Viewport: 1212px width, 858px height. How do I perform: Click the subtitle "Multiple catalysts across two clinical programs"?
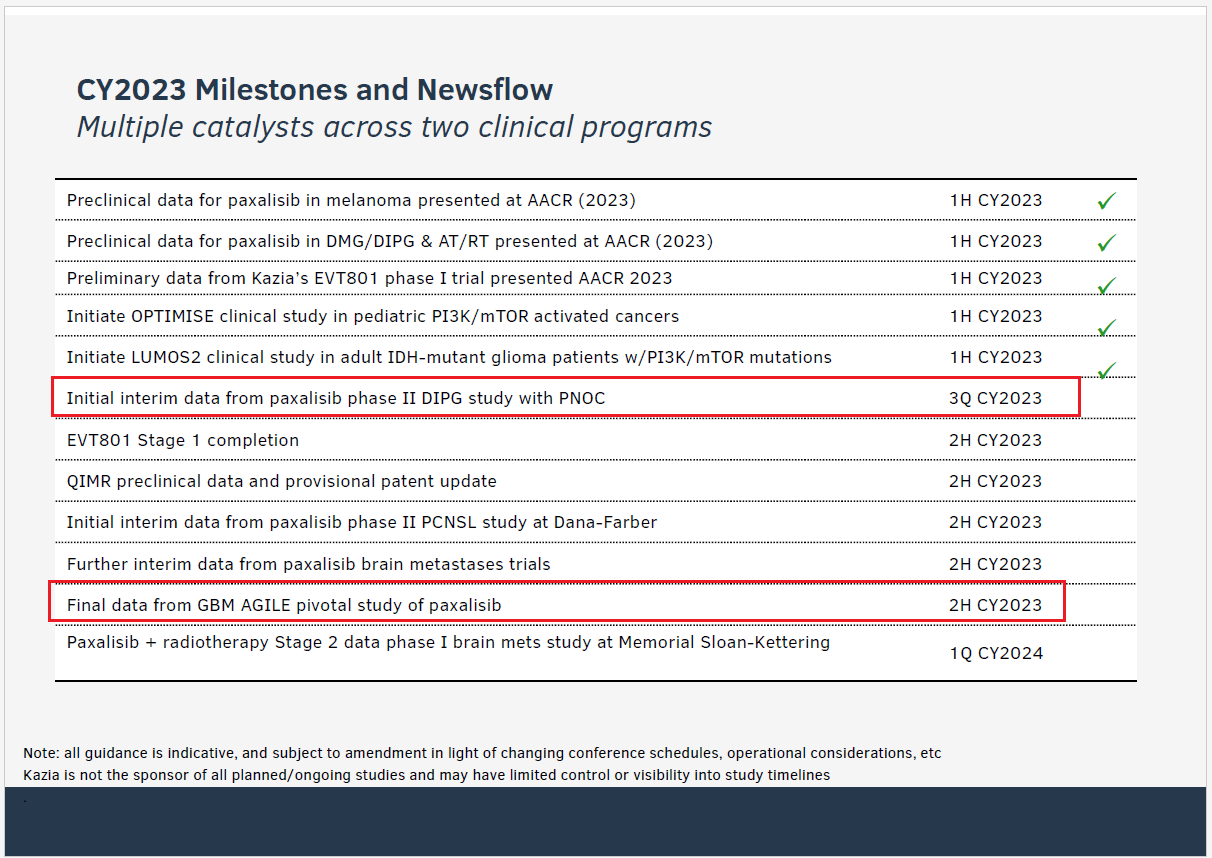[x=394, y=128]
